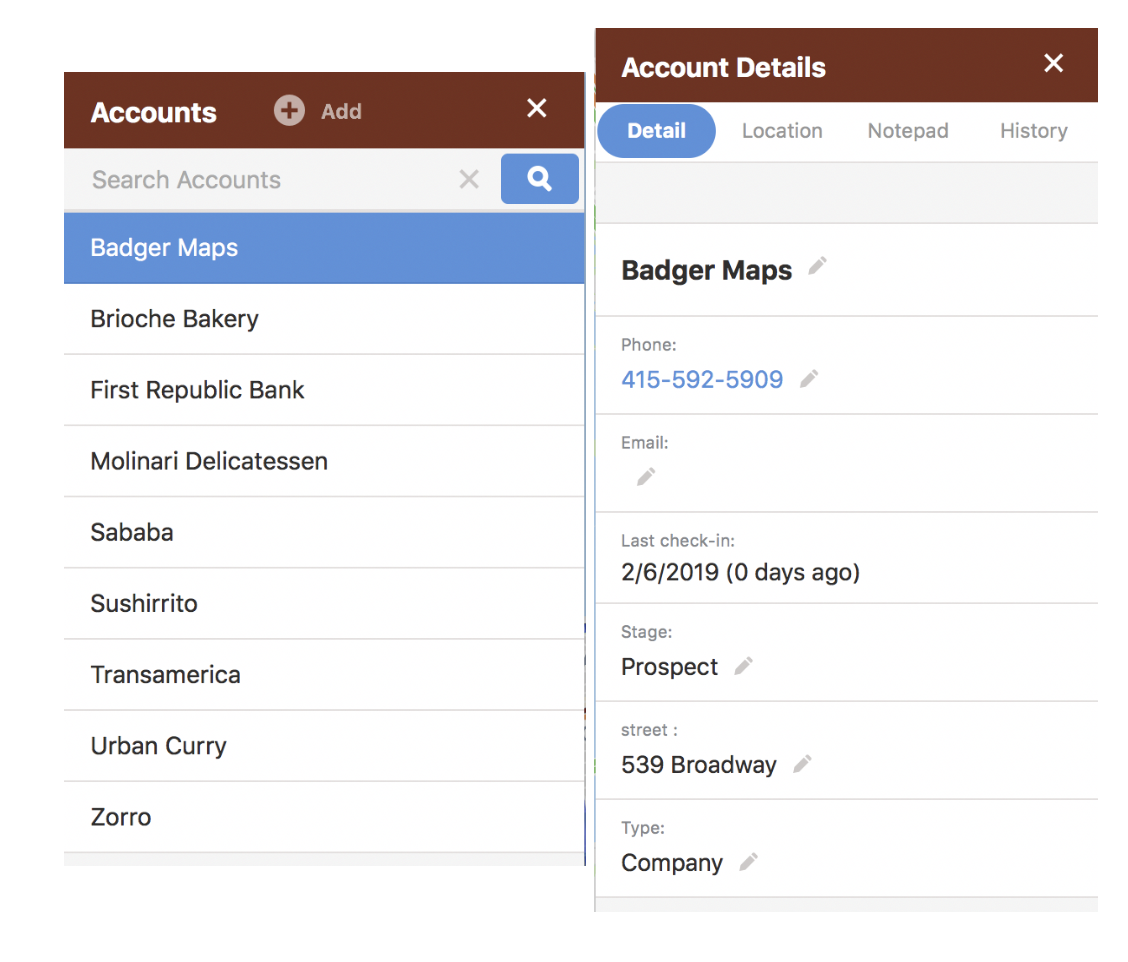Click the last check-in date 2/6/2019

(740, 573)
